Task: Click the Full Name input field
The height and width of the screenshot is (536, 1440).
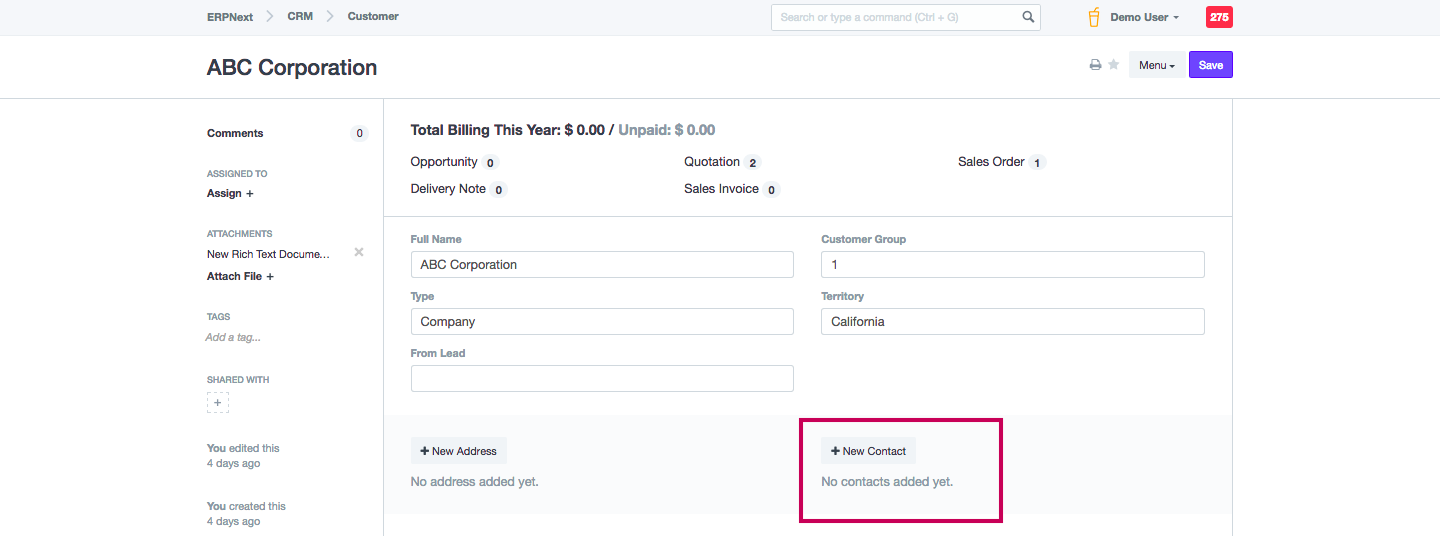Action: point(602,265)
